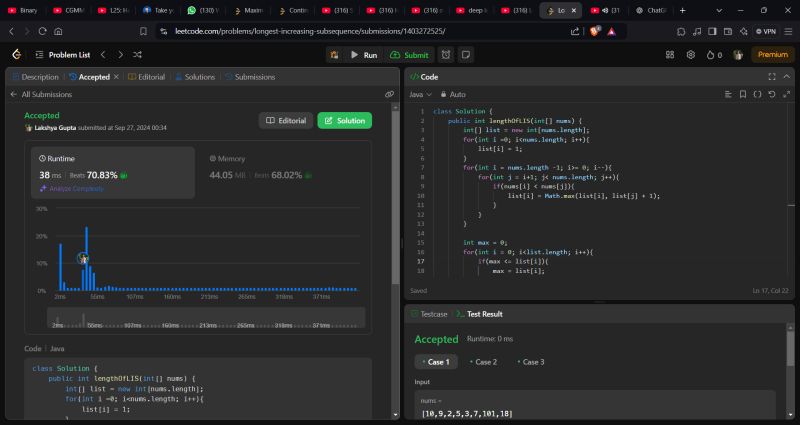Toggle the VPN button
This screenshot has width=800, height=425.
tap(766, 31)
